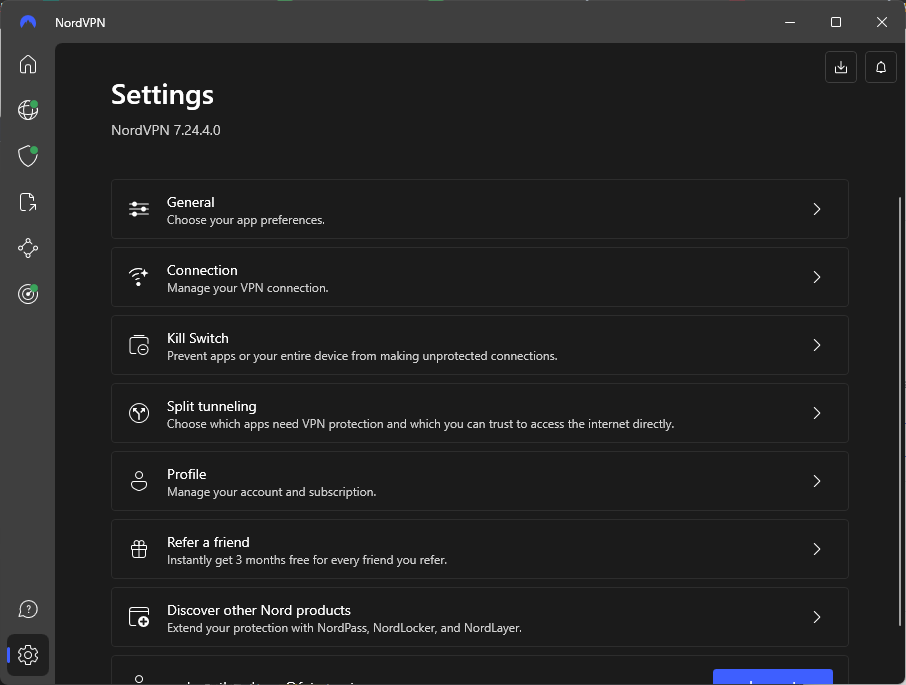
Task: Expand Profile chevron
Action: click(x=816, y=481)
